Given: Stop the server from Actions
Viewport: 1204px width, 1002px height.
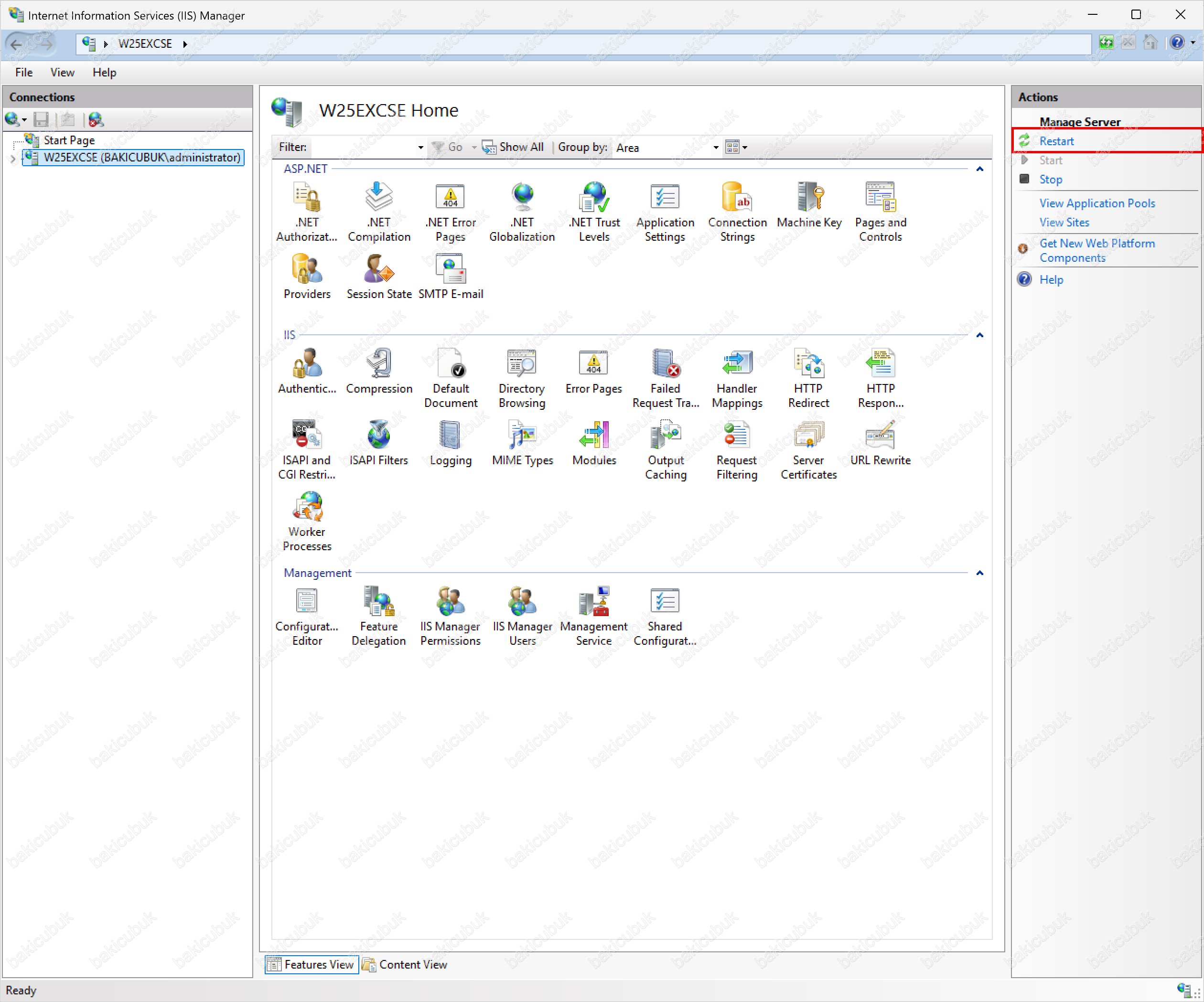Looking at the screenshot, I should (x=1050, y=180).
